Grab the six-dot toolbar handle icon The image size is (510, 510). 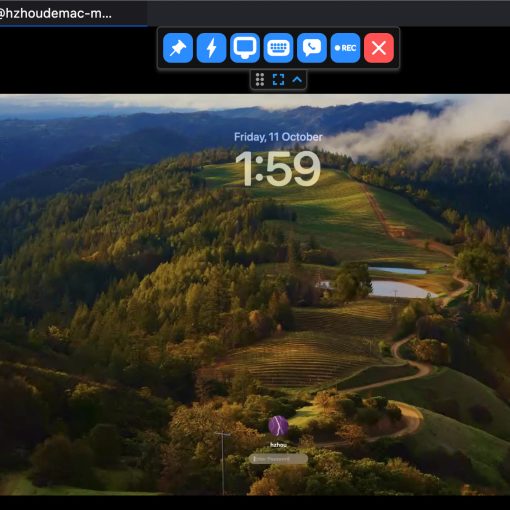[260, 80]
